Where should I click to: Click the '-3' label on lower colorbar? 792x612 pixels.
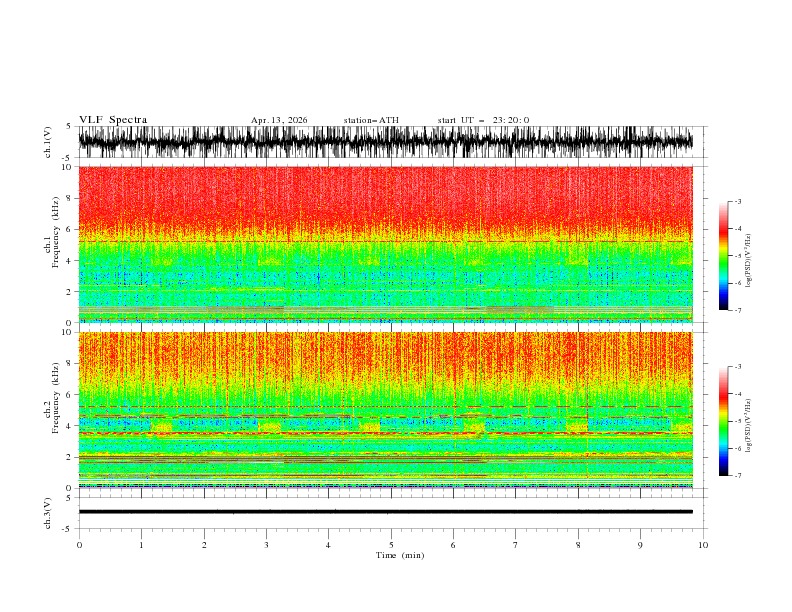point(737,367)
